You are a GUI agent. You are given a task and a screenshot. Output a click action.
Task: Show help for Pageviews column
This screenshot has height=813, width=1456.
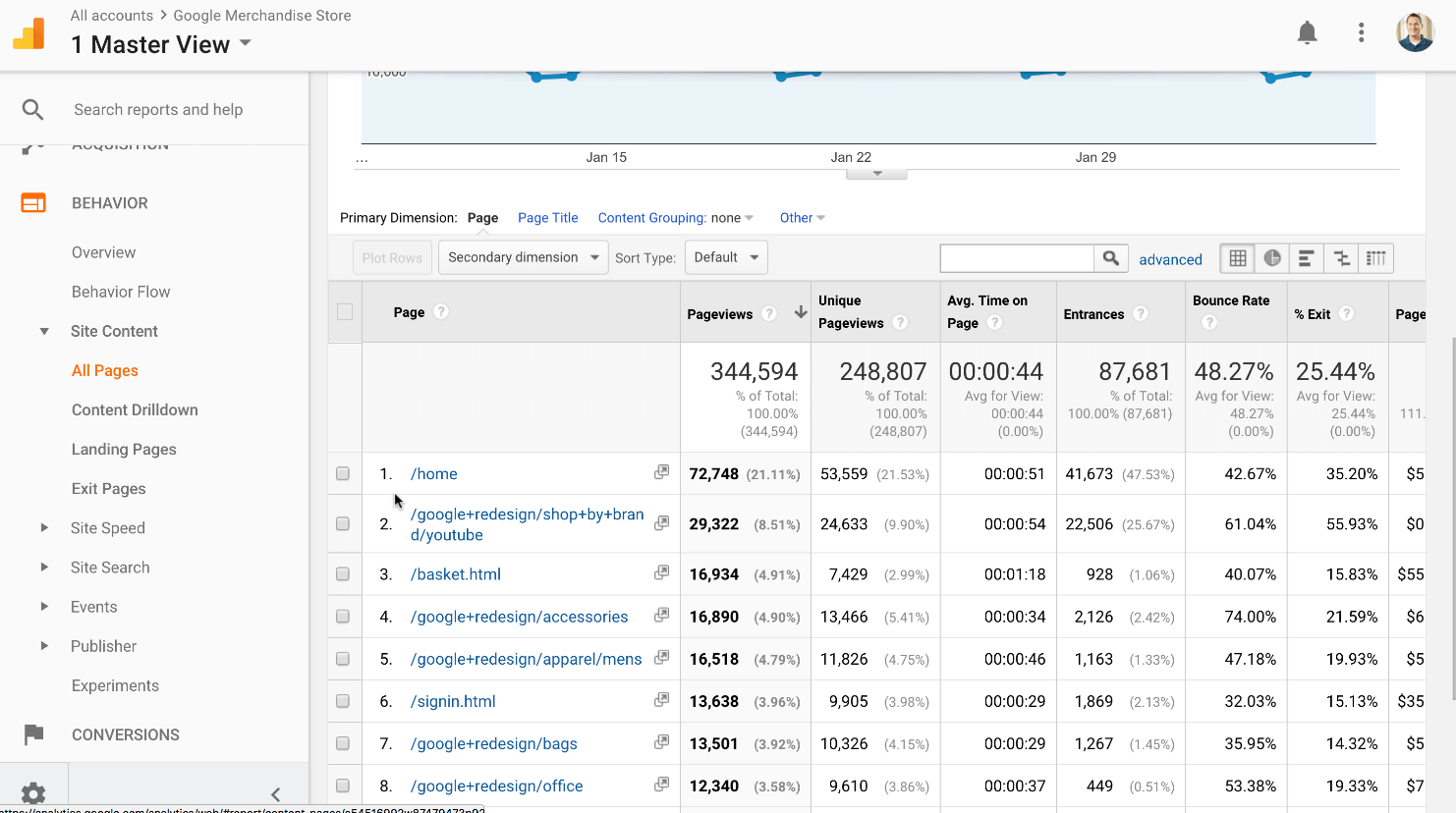point(769,313)
